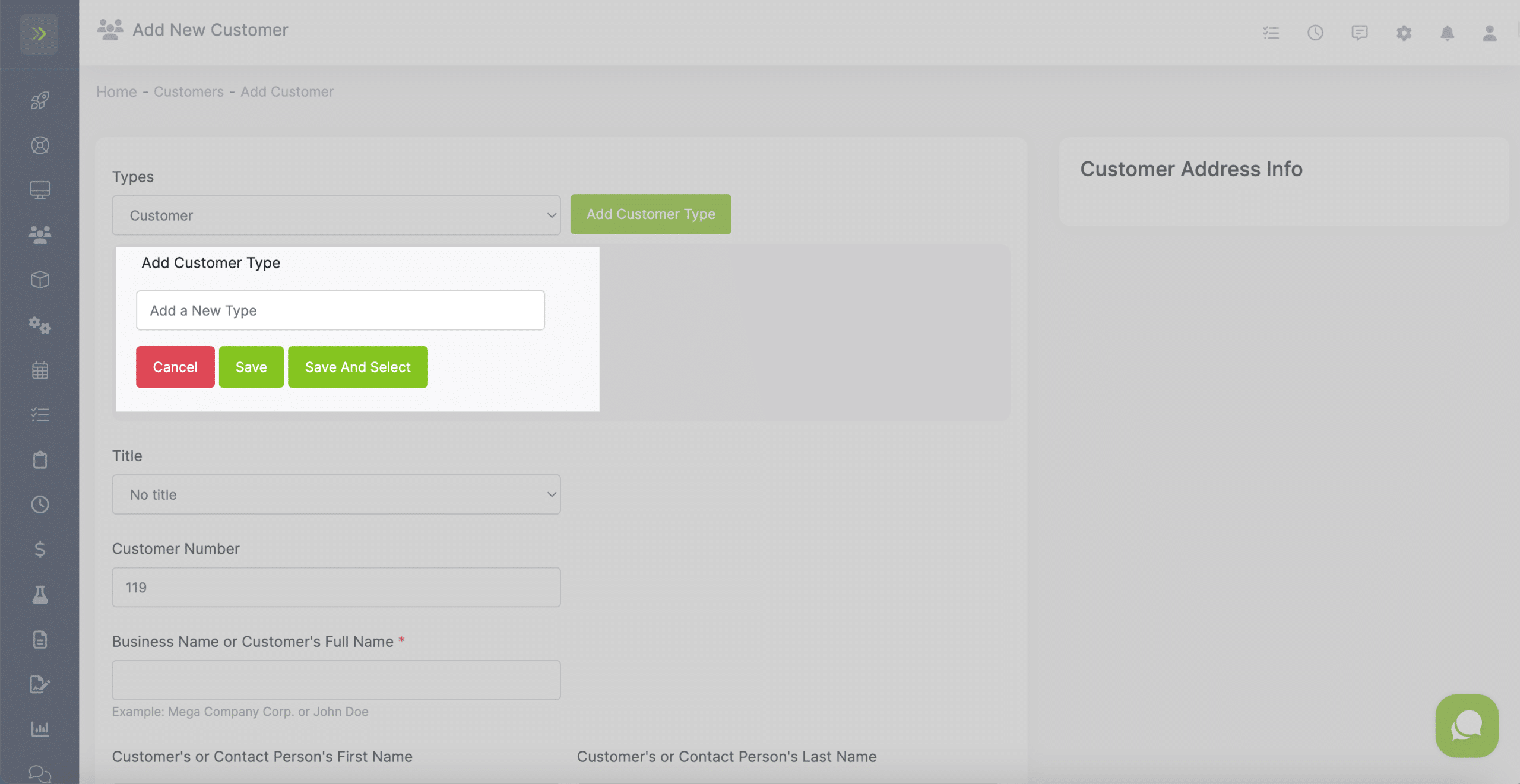1520x784 pixels.
Task: Open the flask icon in sidebar
Action: click(x=40, y=594)
